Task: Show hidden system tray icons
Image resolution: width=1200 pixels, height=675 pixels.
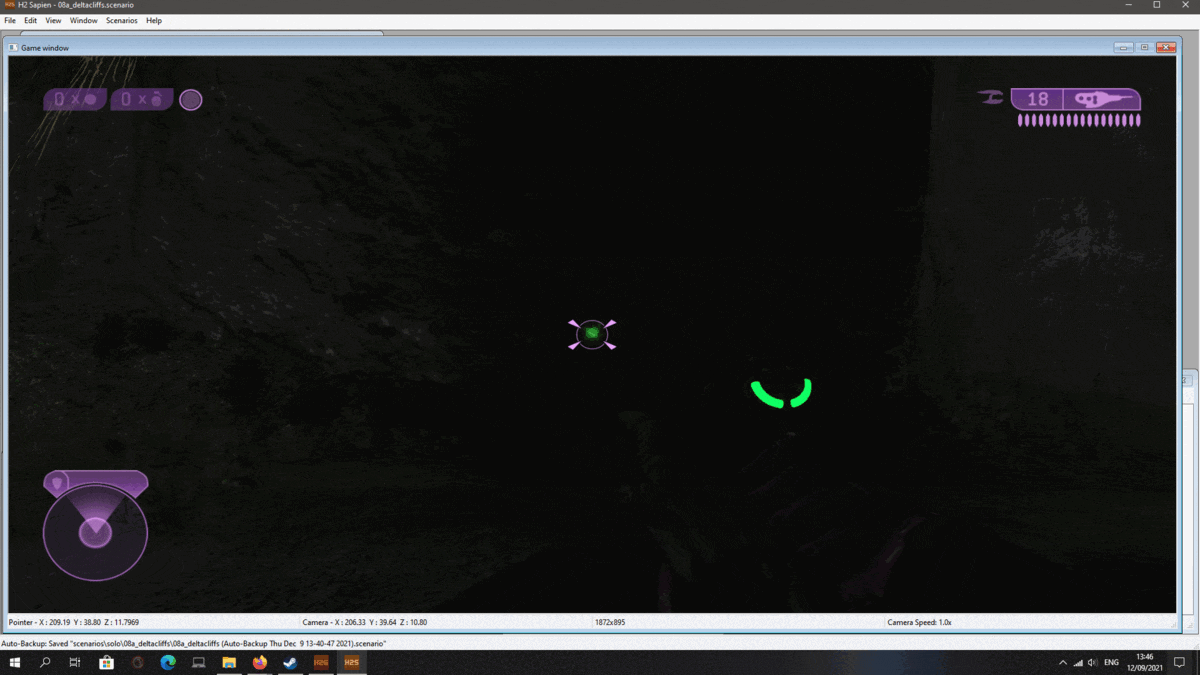Action: tap(1062, 662)
